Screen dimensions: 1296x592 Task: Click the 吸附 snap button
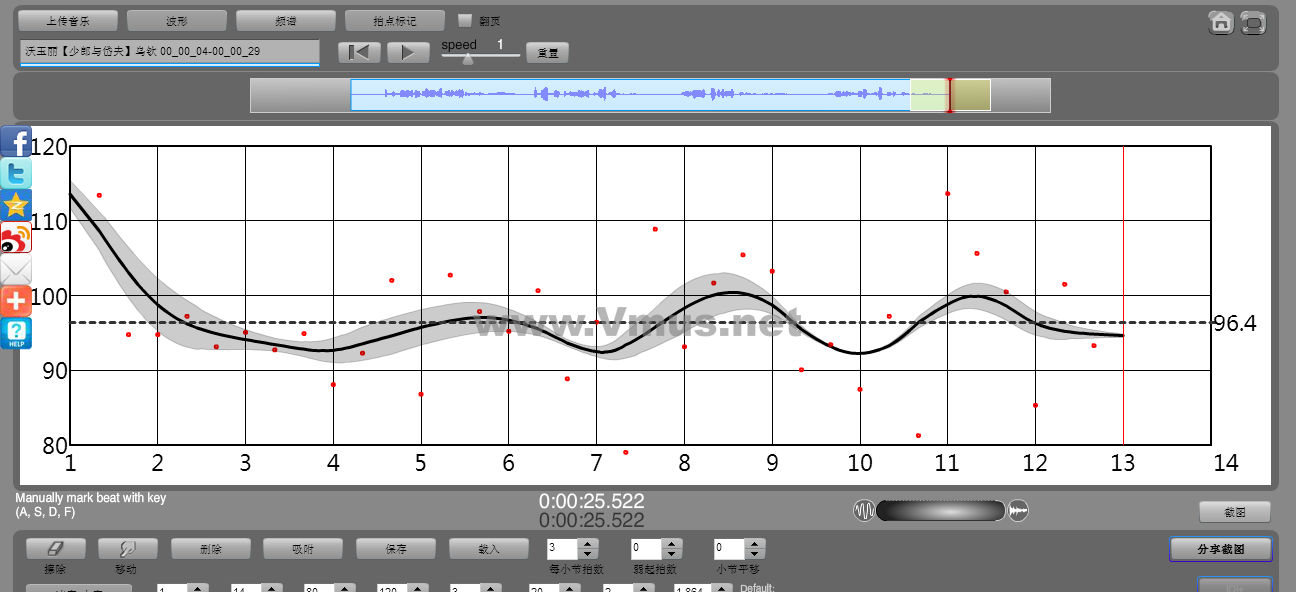pos(303,549)
